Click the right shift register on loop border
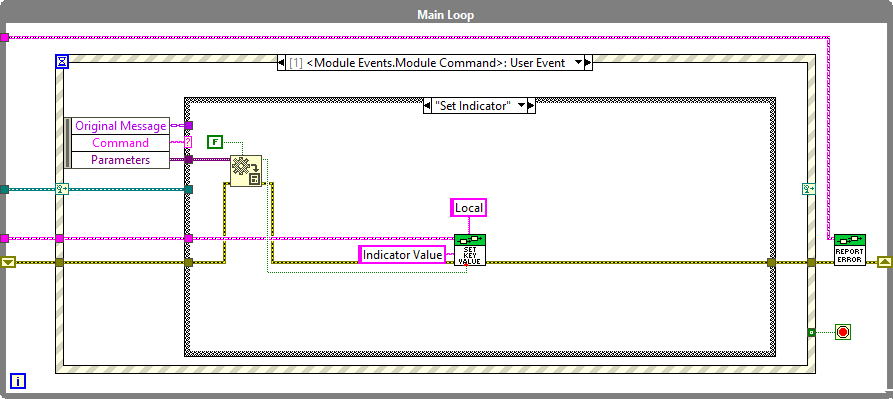The width and height of the screenshot is (893, 399). [884, 262]
